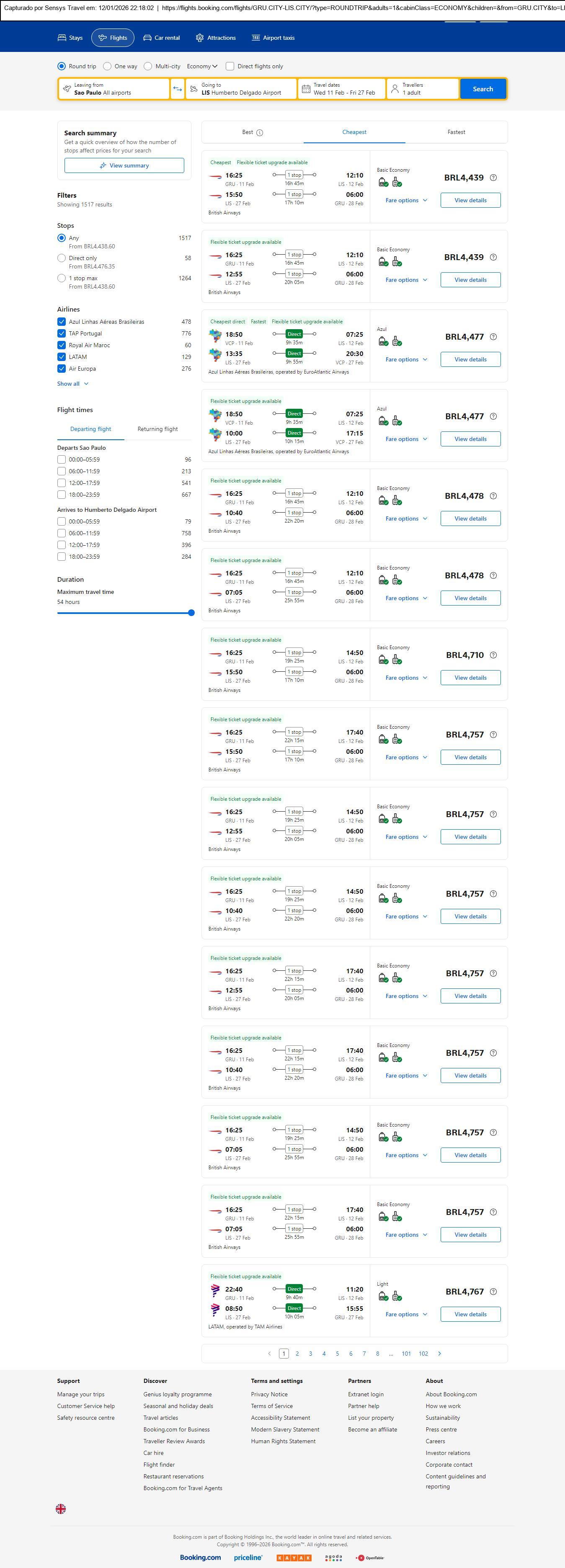Screen dimensions: 565x1568
Task: Click the swap origin and destination arrows icon
Action: pos(177,89)
